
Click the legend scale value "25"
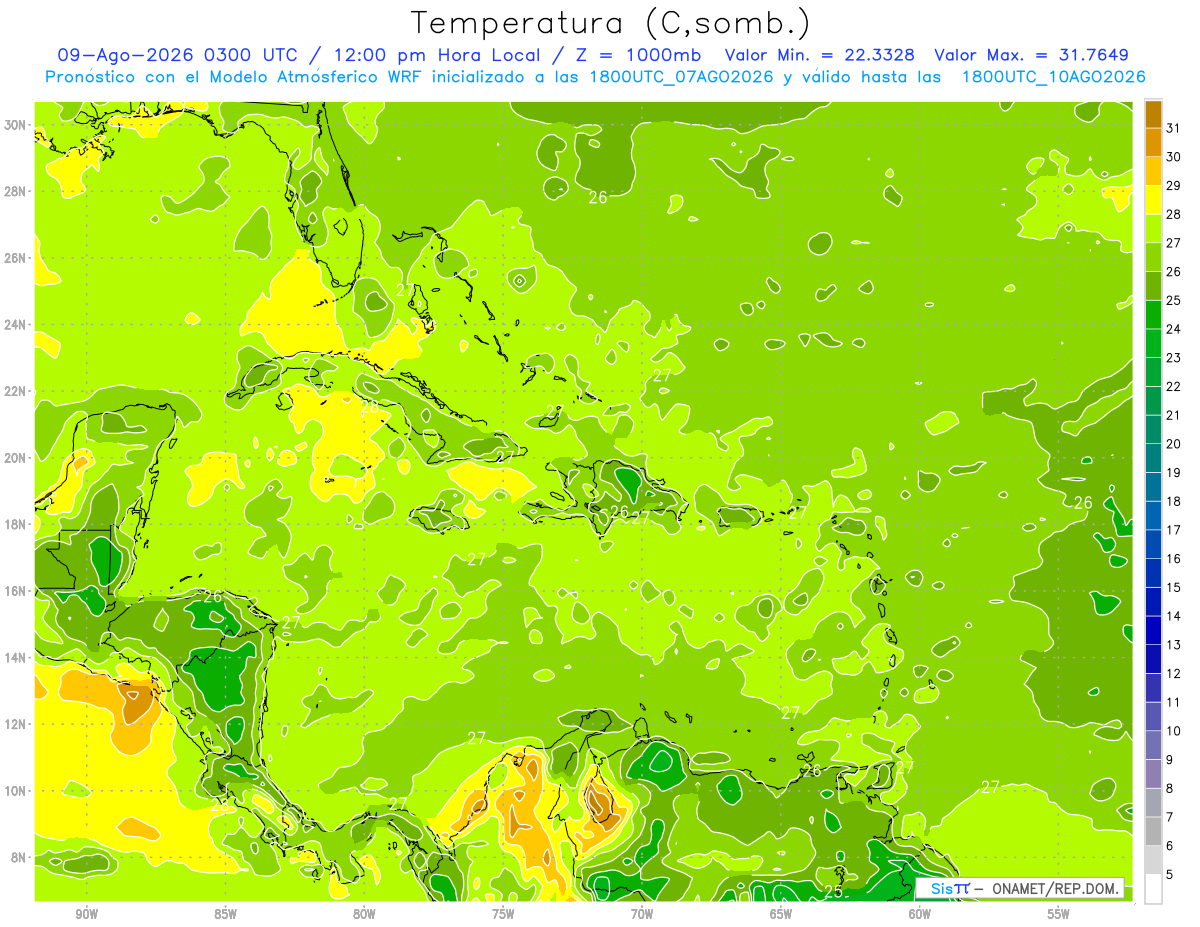tap(1174, 300)
